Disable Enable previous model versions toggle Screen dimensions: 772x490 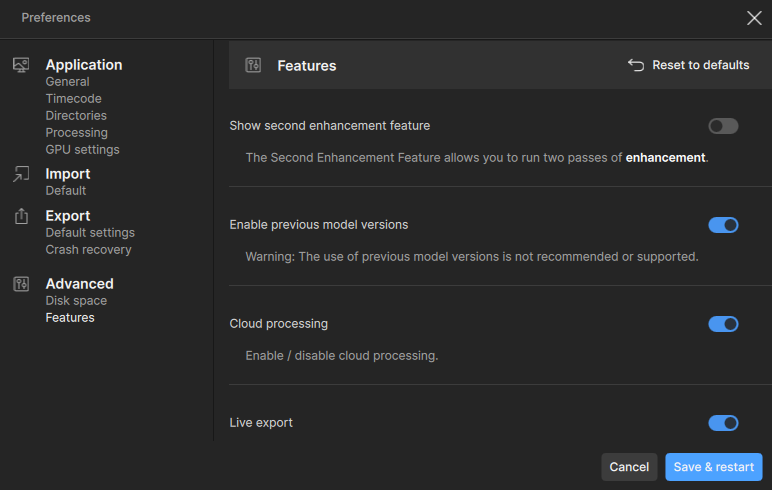pos(723,225)
